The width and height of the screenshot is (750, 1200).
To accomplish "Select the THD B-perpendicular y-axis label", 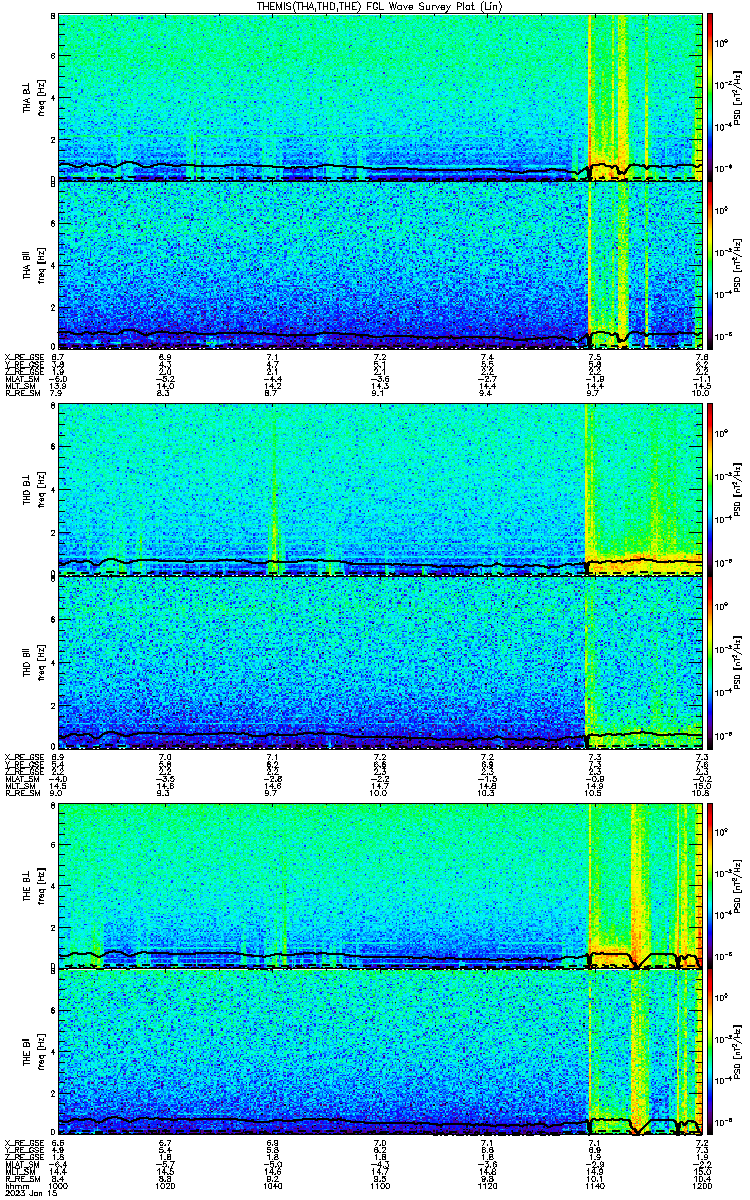I will point(27,490).
